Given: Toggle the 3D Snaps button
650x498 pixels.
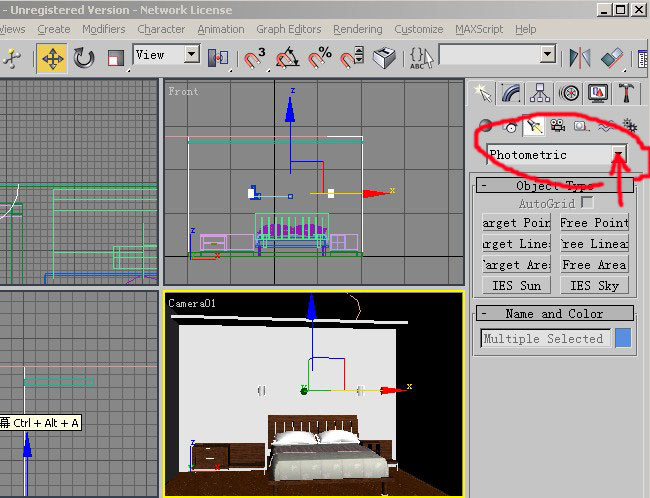Looking at the screenshot, I should (x=256, y=57).
